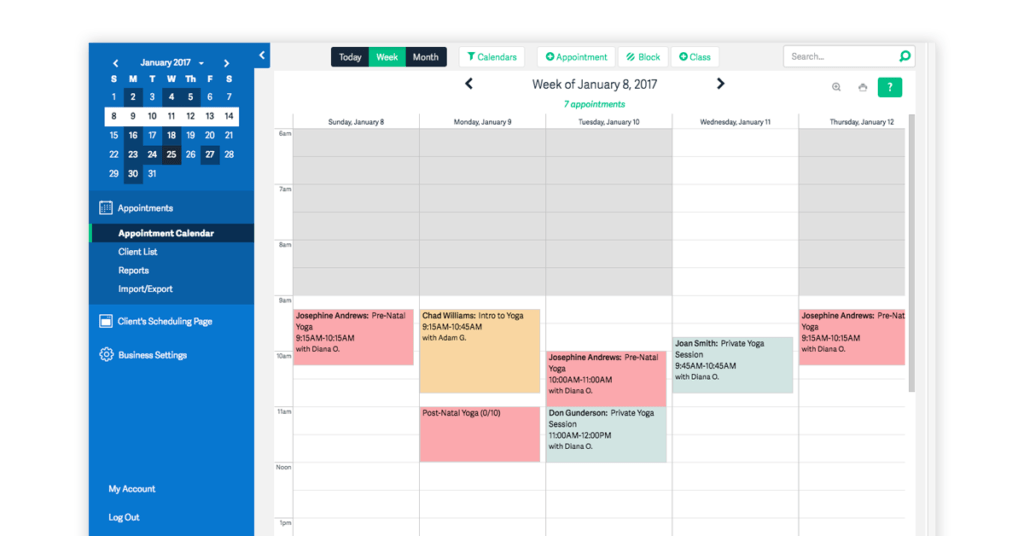The width and height of the screenshot is (1024, 536).
Task: Click the search magnifier icon
Action: click(x=904, y=57)
